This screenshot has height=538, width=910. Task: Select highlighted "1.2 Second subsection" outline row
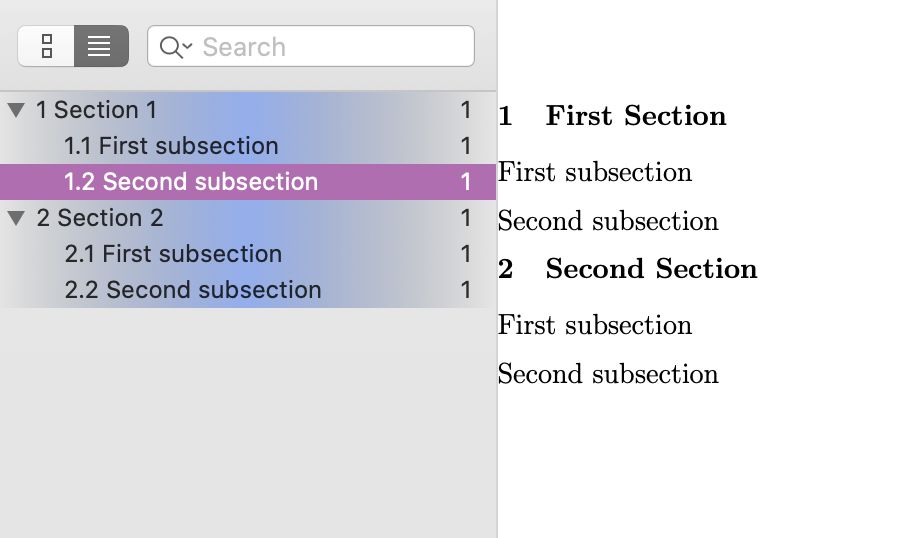(x=191, y=182)
